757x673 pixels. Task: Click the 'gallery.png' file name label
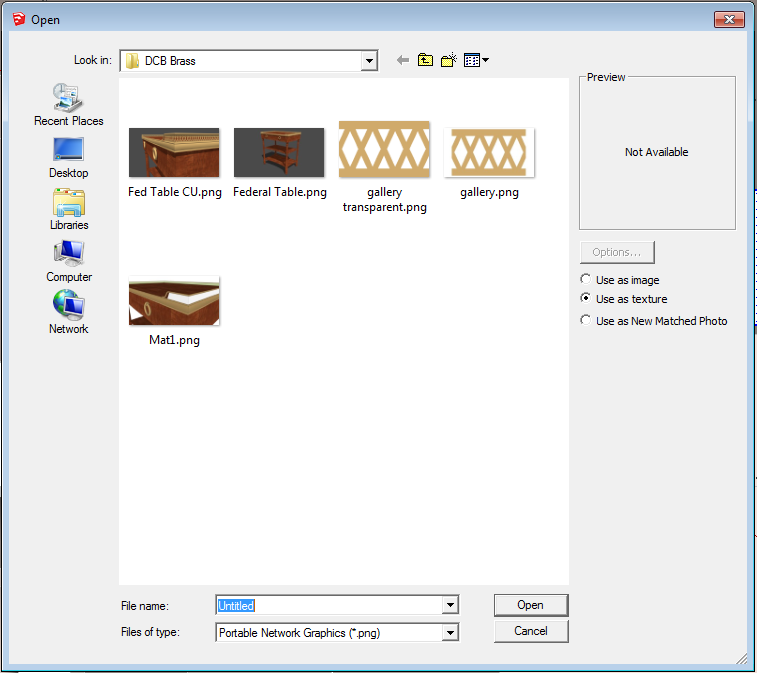tap(489, 192)
